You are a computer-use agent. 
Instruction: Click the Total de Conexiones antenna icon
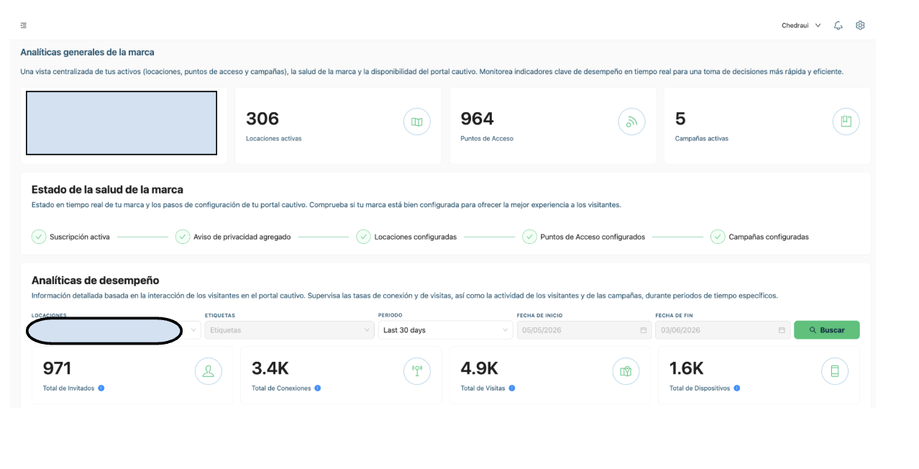417,371
